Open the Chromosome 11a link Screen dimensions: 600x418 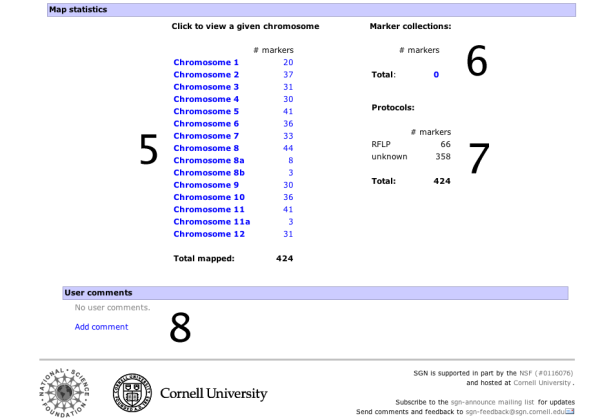click(x=211, y=221)
